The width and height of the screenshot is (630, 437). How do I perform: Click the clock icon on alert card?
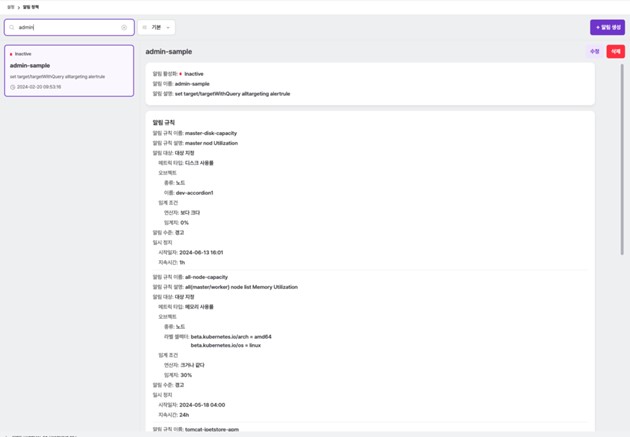point(12,87)
